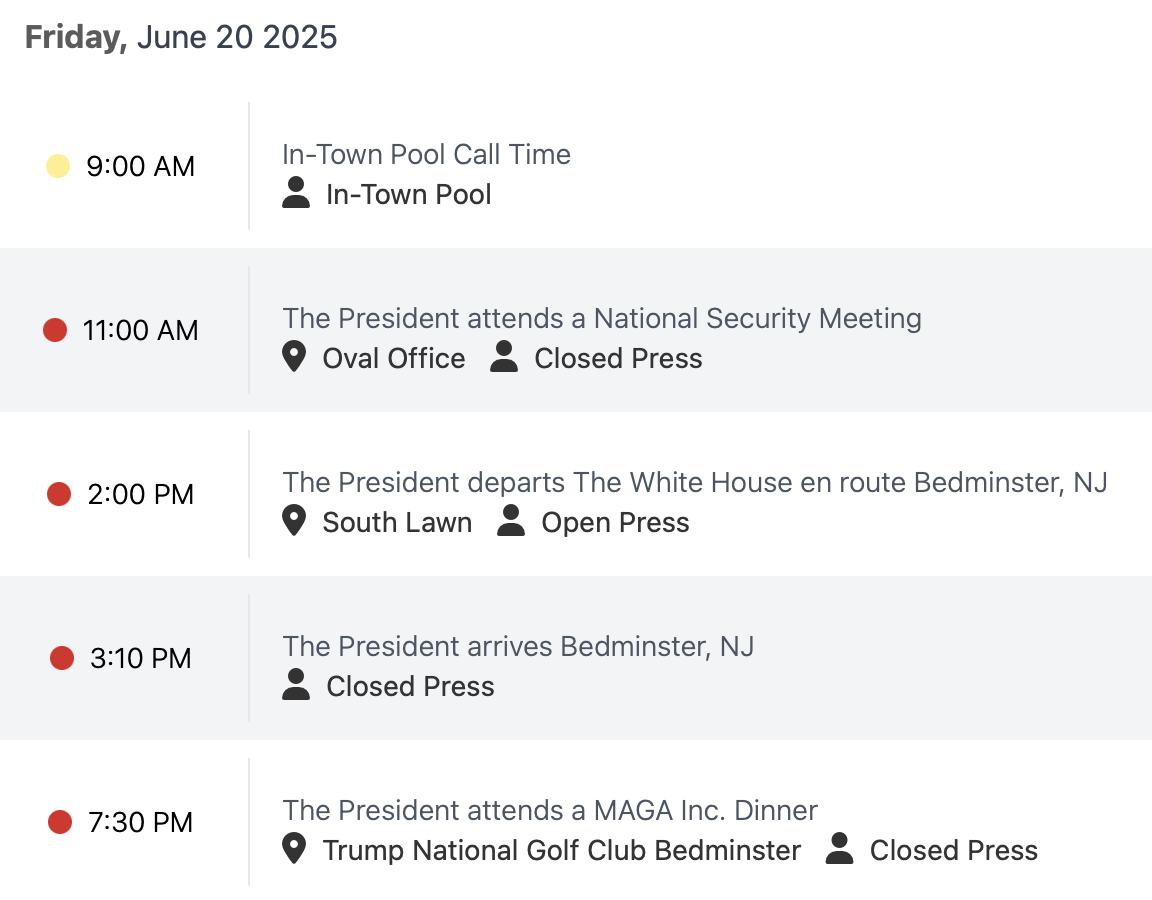Open the In-Town Pool Call Time event
Image resolution: width=1152 pixels, height=900 pixels.
click(426, 154)
